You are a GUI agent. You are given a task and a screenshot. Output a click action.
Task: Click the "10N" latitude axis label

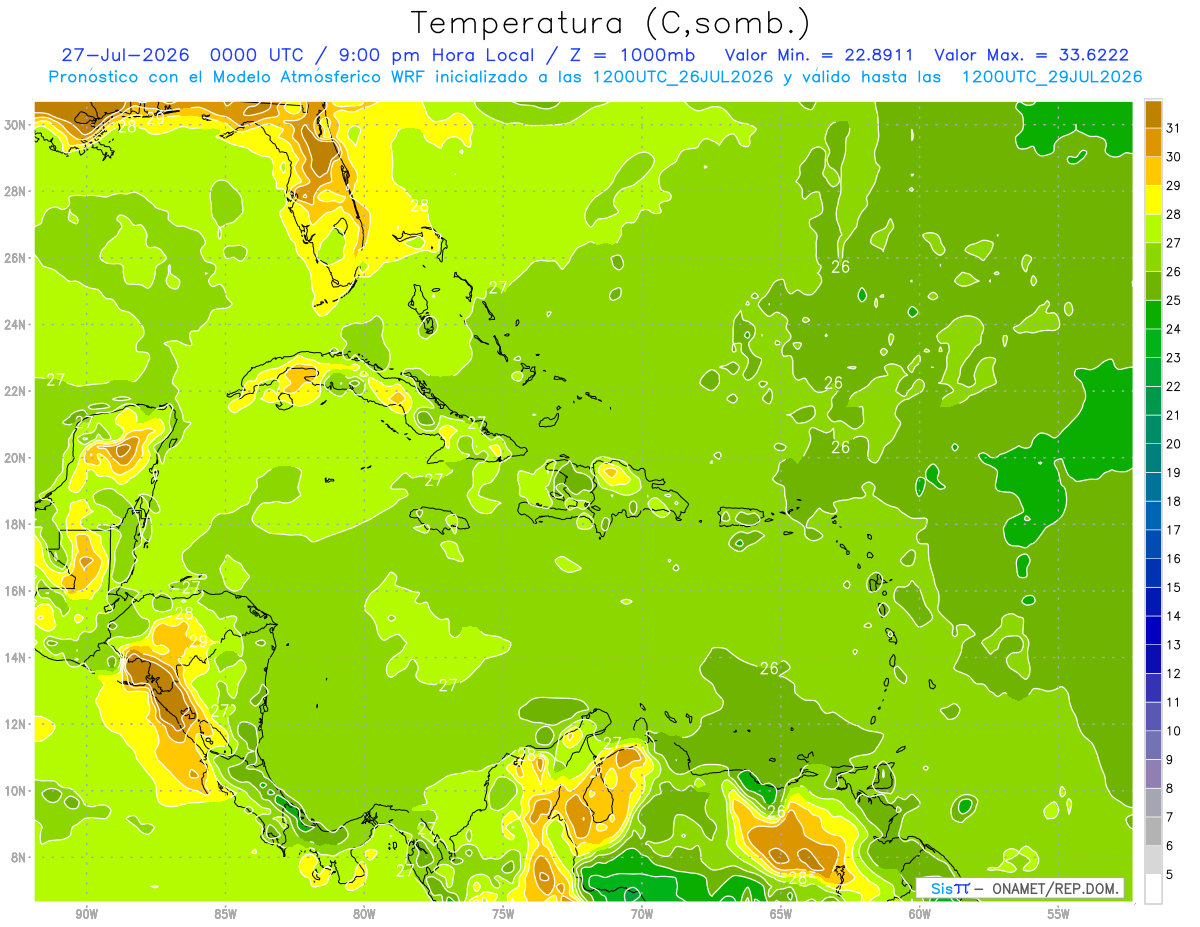(15, 791)
